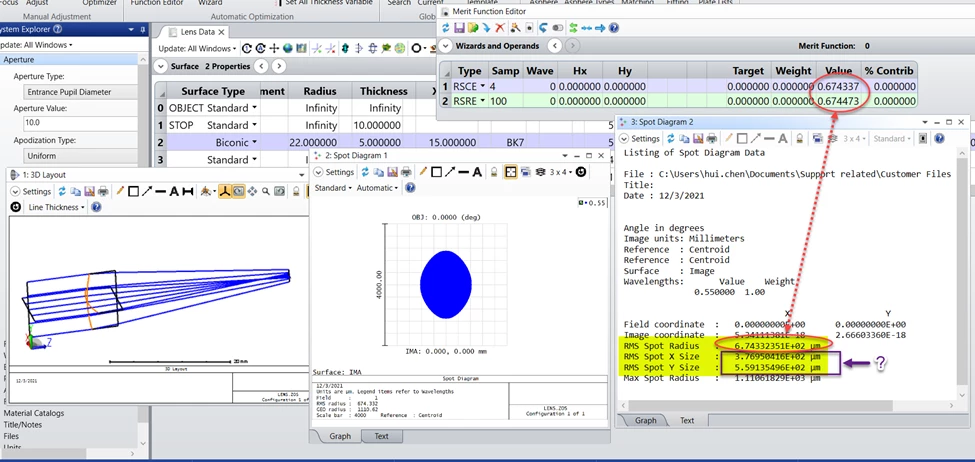Click the Spot Diagram 1 help icon
This screenshot has height=462, width=975.
(410, 188)
